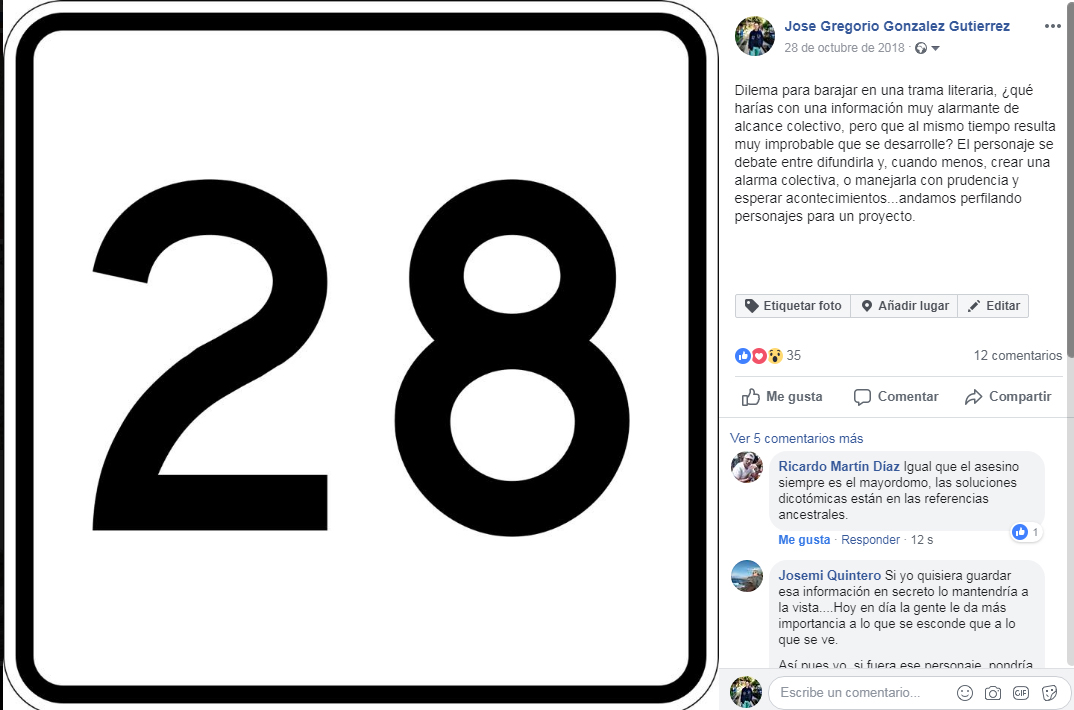Like Ricardo Martín Díaz's comment
The image size is (1074, 710).
[x=804, y=540]
